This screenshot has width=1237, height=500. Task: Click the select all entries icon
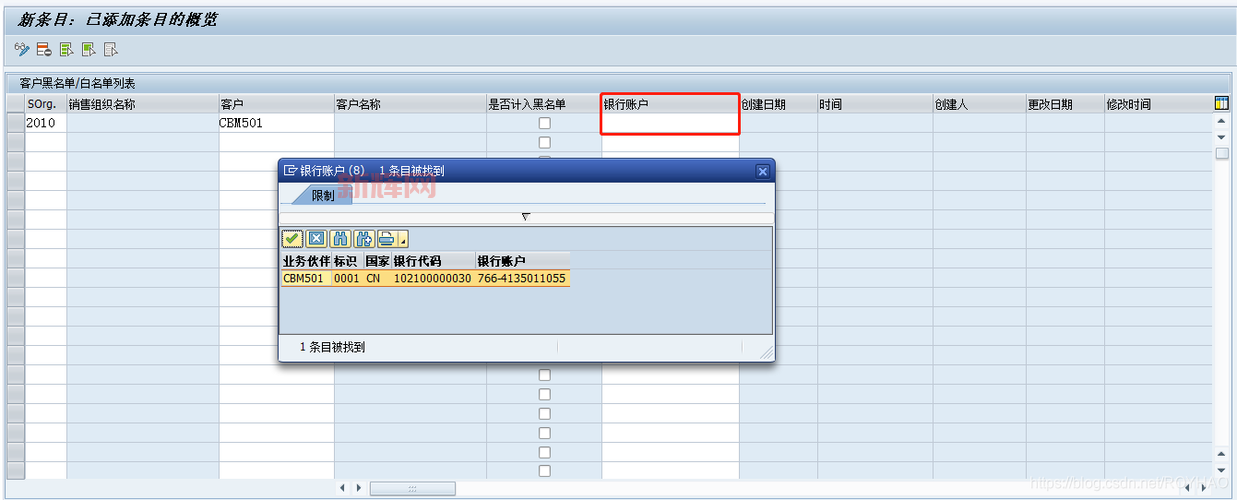coord(66,49)
